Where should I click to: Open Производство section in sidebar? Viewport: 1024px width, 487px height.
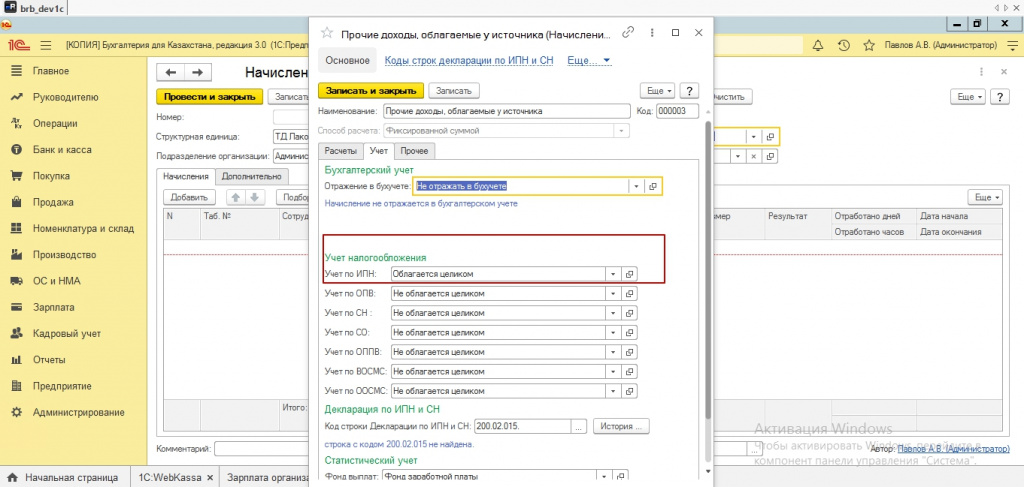(65, 255)
